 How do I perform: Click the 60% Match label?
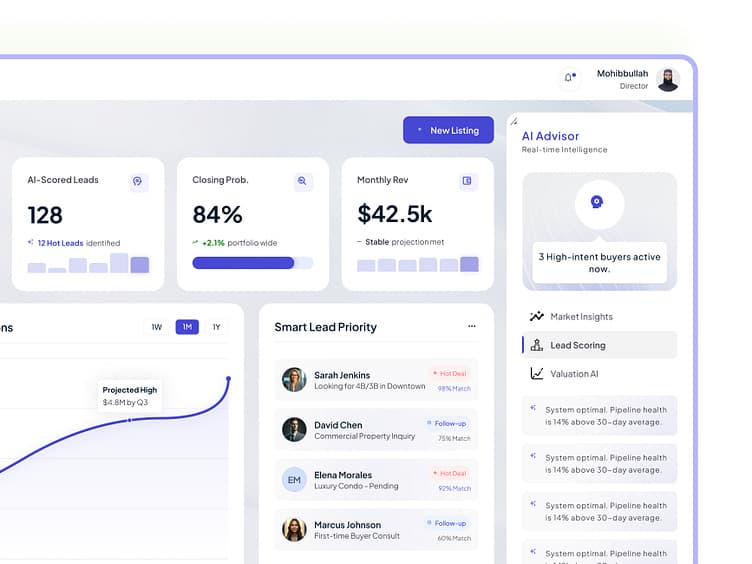tap(454, 538)
